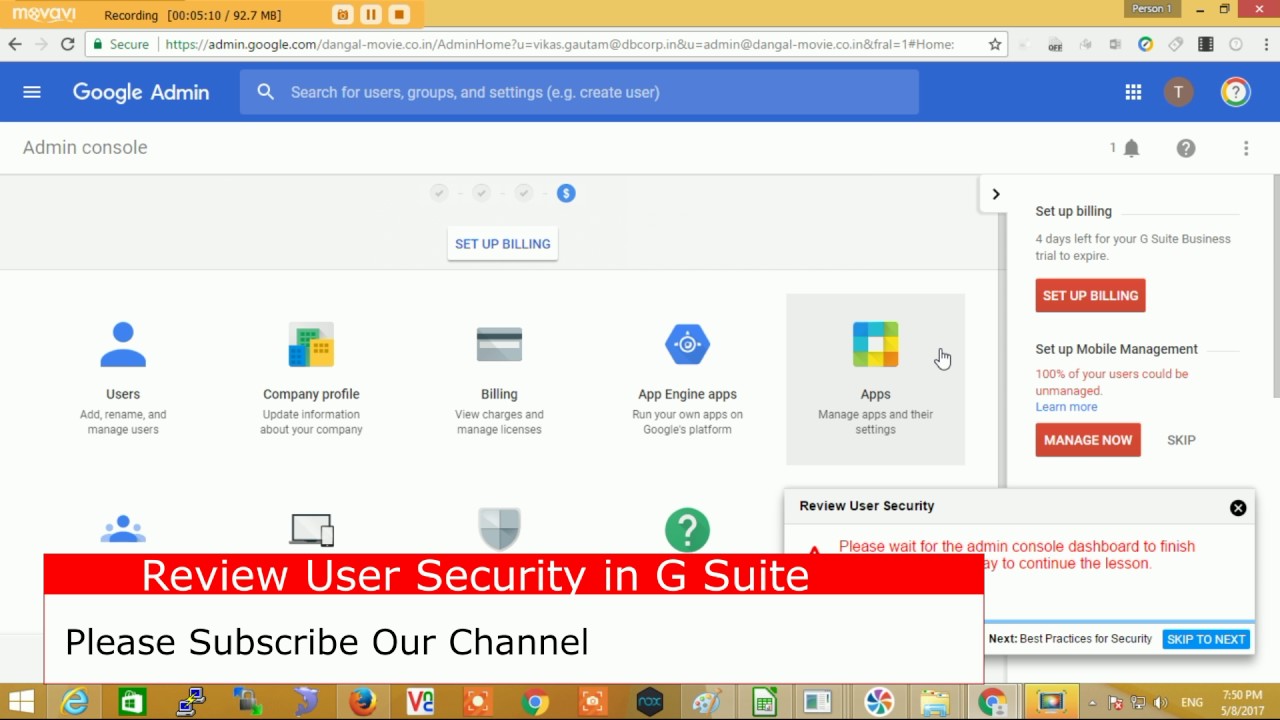1280x720 pixels.
Task: Click the blue dollar billing step indicator
Action: click(x=566, y=193)
